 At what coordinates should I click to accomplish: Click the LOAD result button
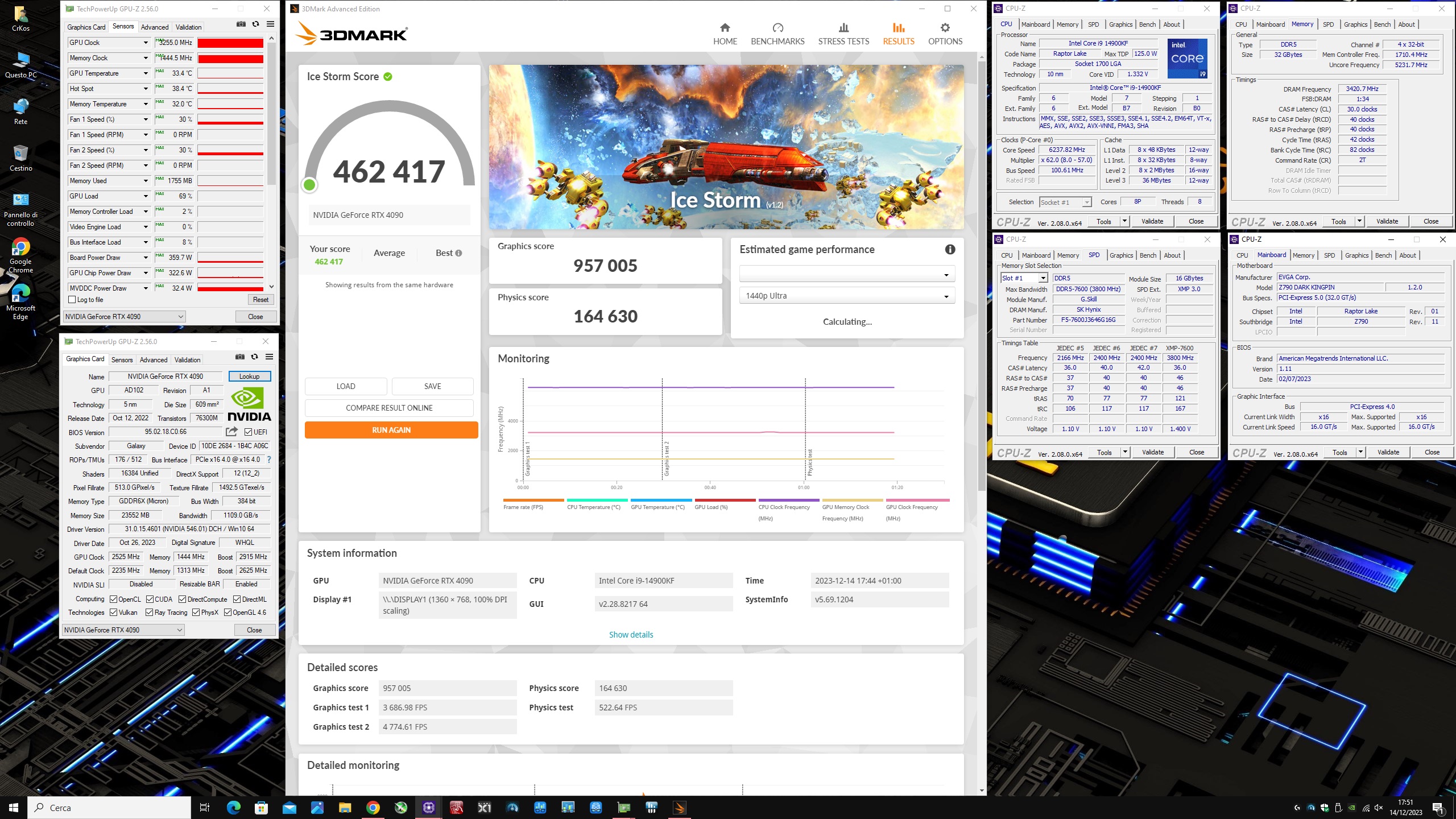click(x=346, y=386)
